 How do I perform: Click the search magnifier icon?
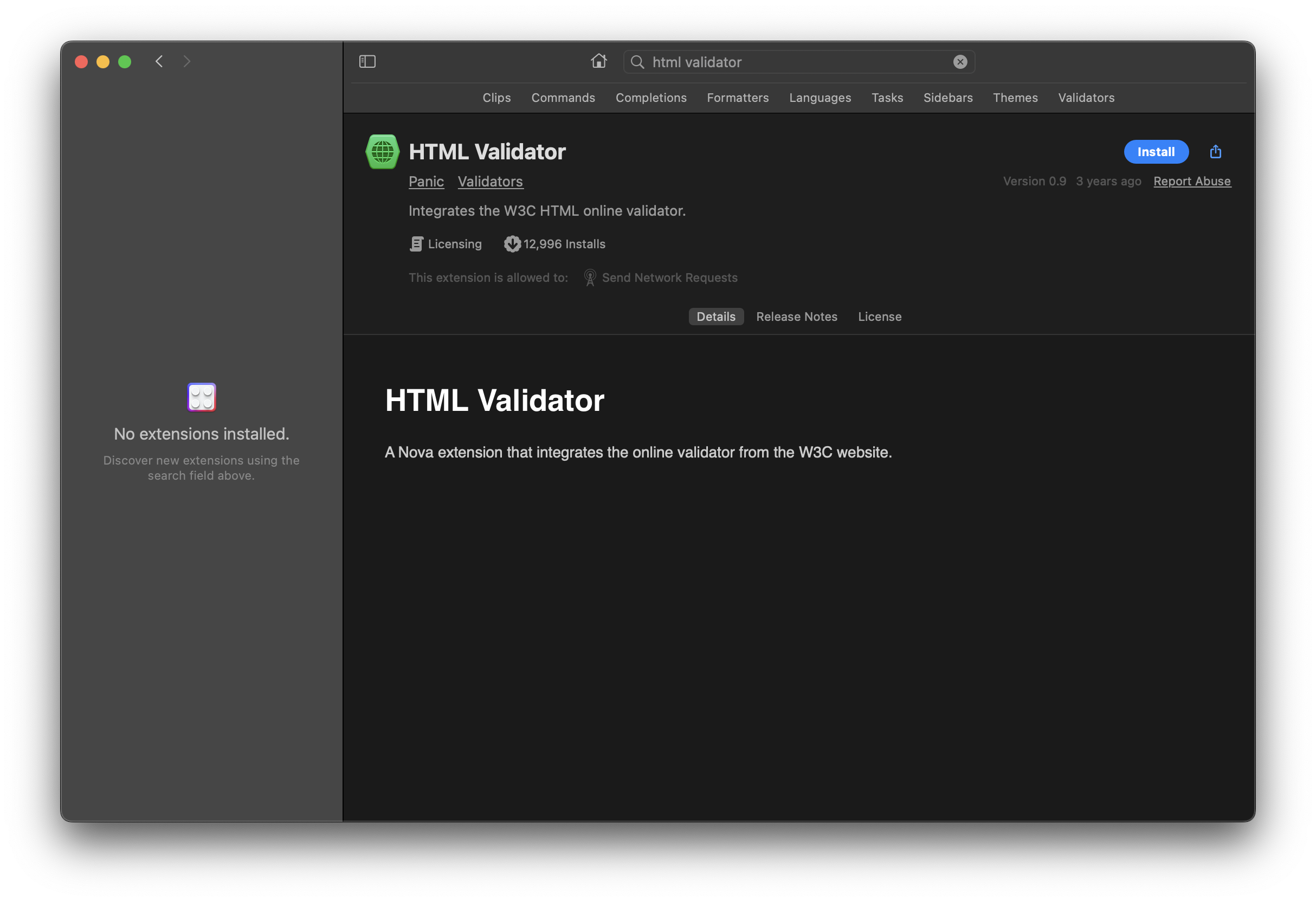(x=637, y=62)
